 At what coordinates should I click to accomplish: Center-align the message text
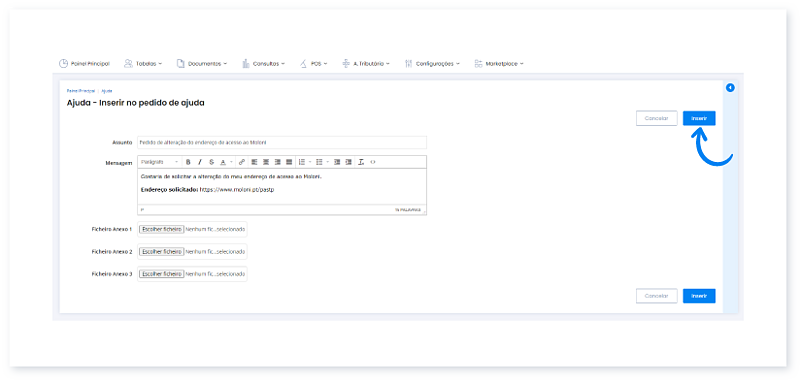(266, 162)
